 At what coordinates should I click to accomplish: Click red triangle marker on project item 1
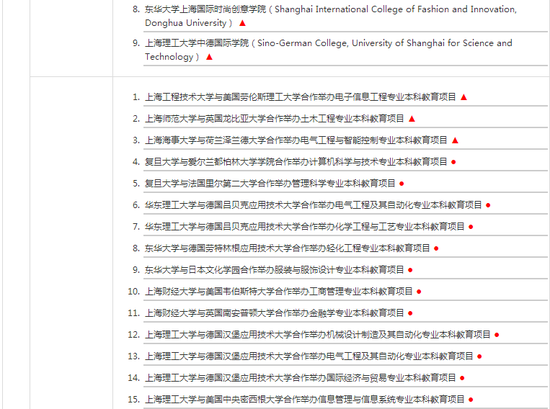pyautogui.click(x=464, y=97)
